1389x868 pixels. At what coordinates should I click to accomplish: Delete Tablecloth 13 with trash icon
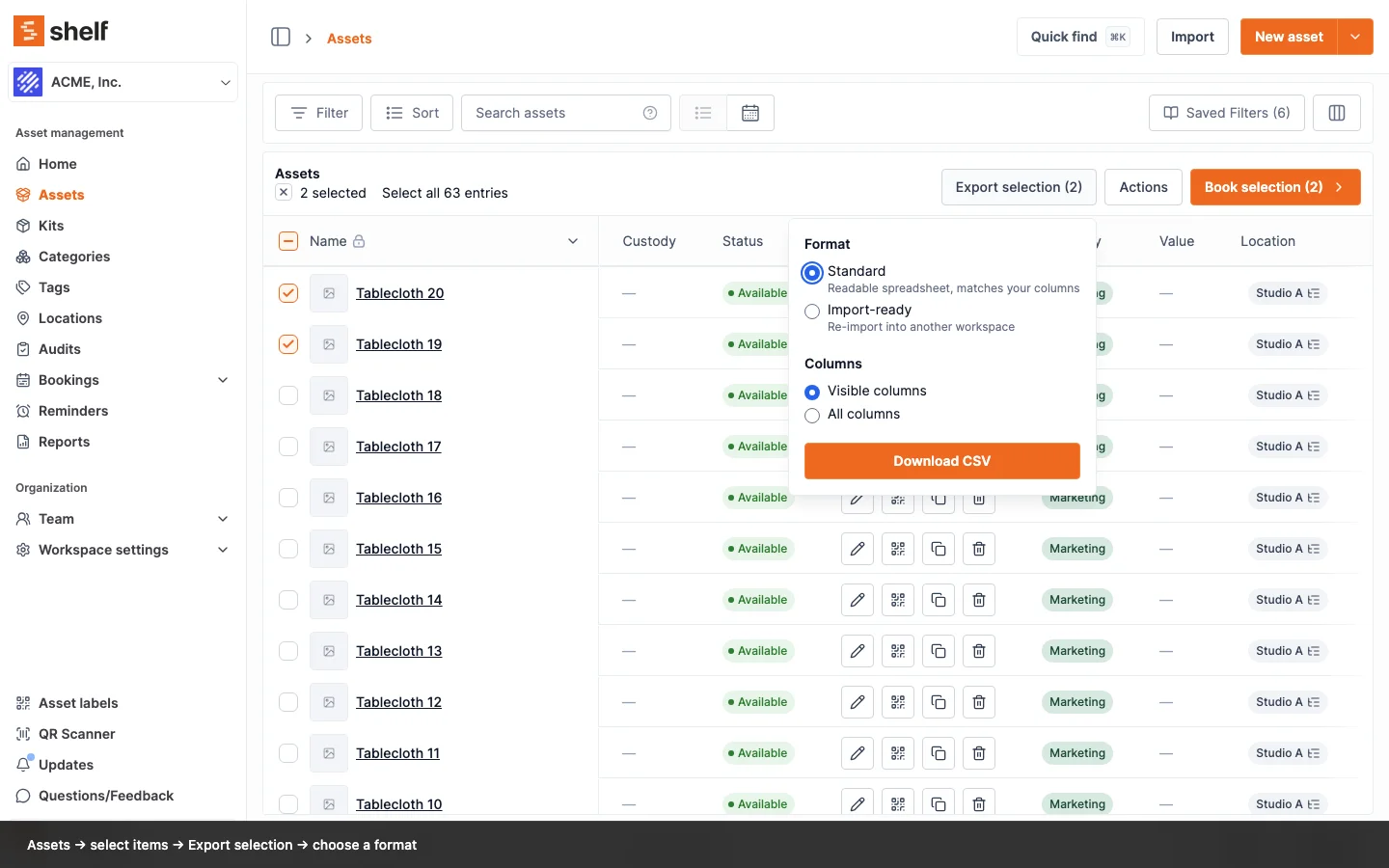click(979, 651)
